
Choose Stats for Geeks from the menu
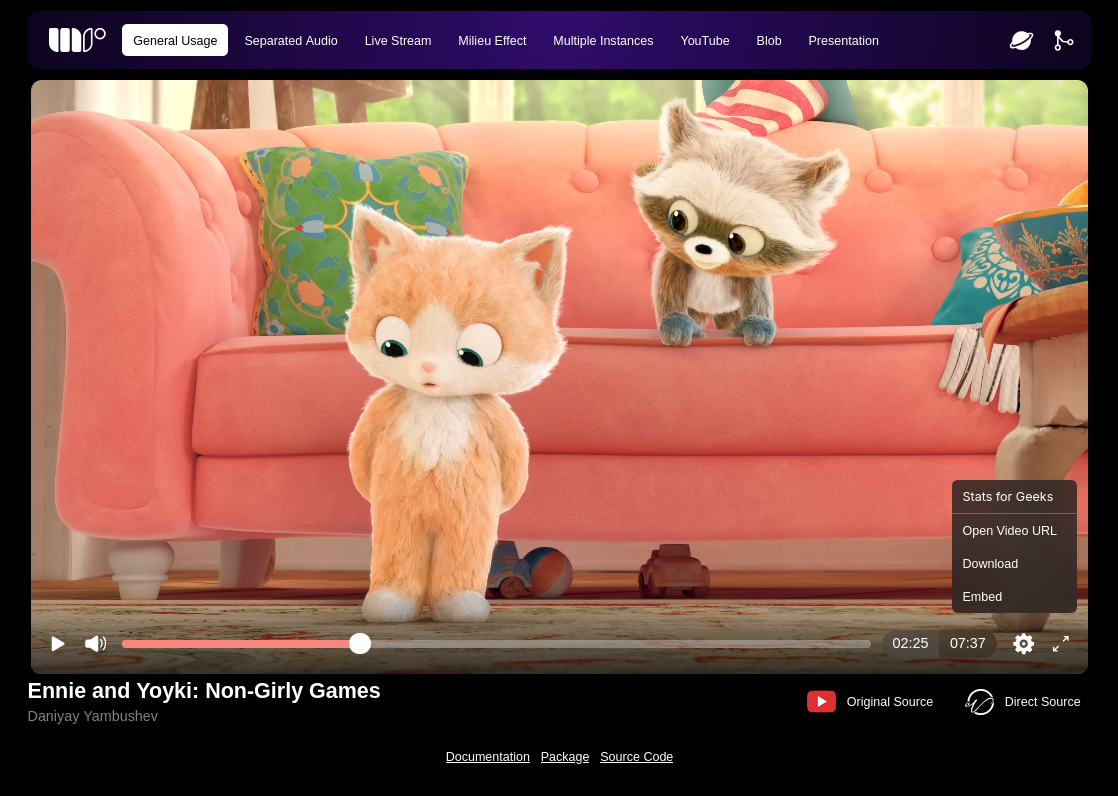(x=1008, y=497)
